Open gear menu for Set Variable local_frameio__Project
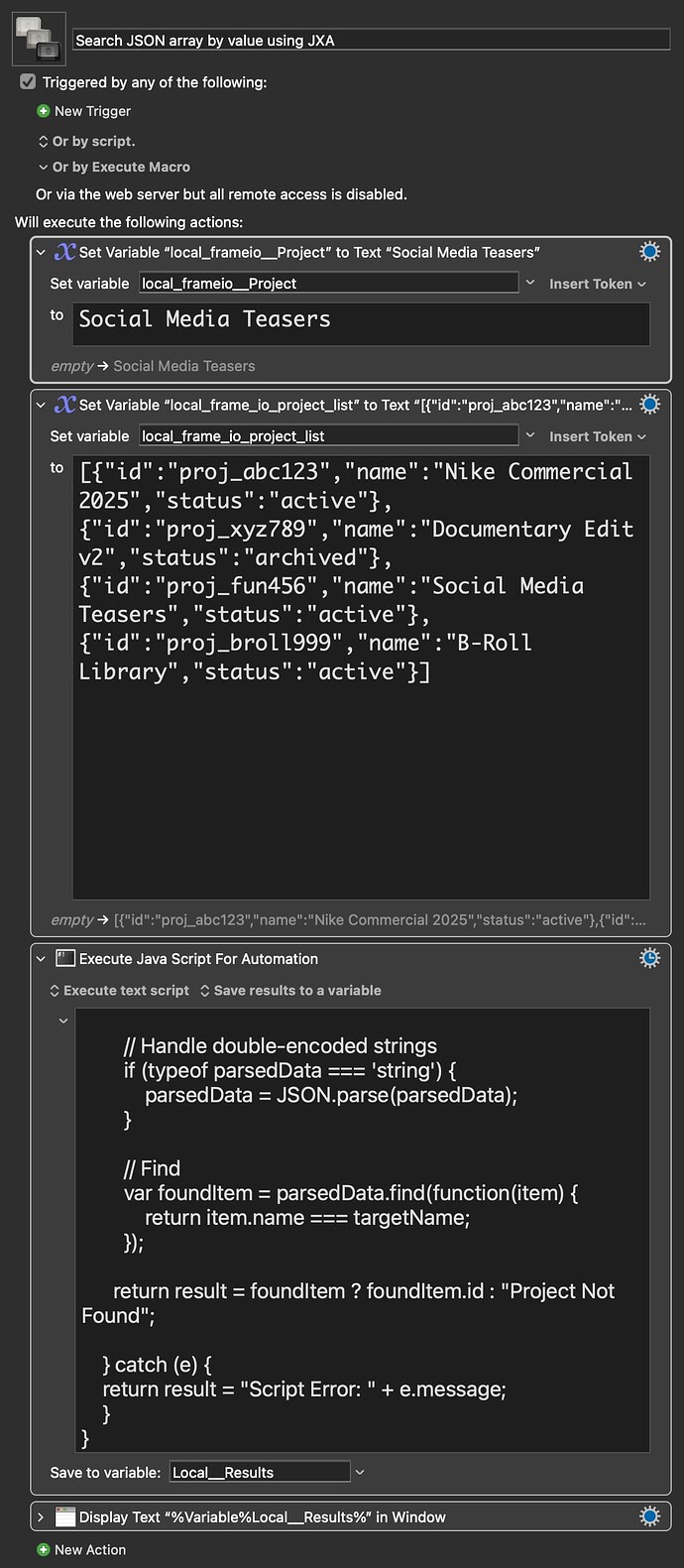 click(x=649, y=252)
